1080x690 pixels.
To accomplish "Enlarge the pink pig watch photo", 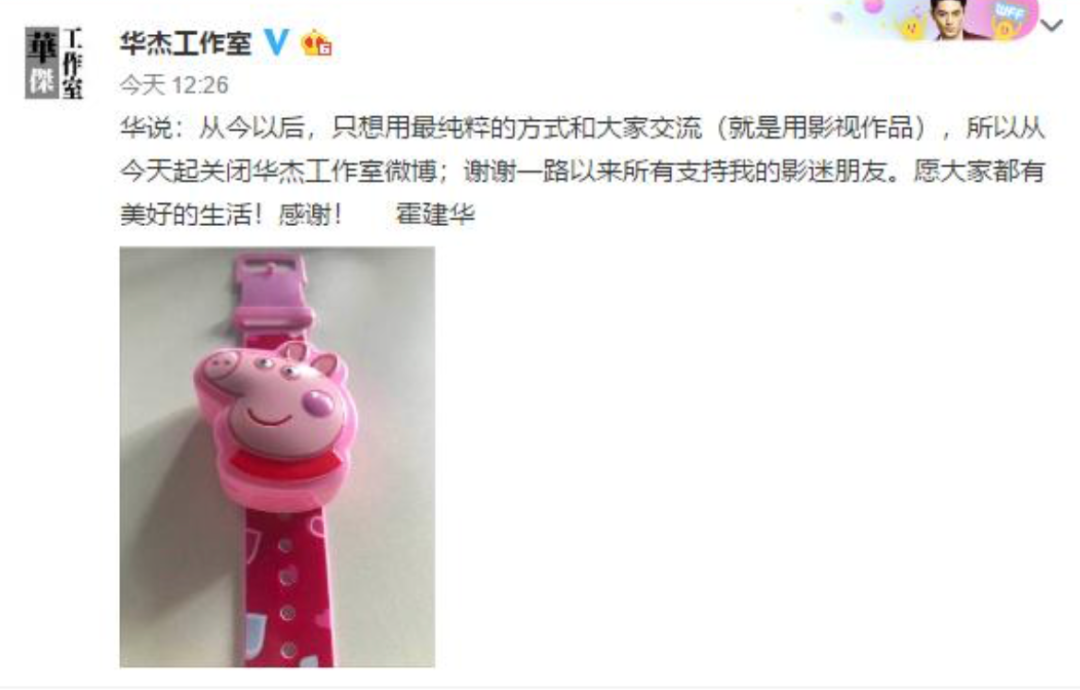I will tap(277, 457).
